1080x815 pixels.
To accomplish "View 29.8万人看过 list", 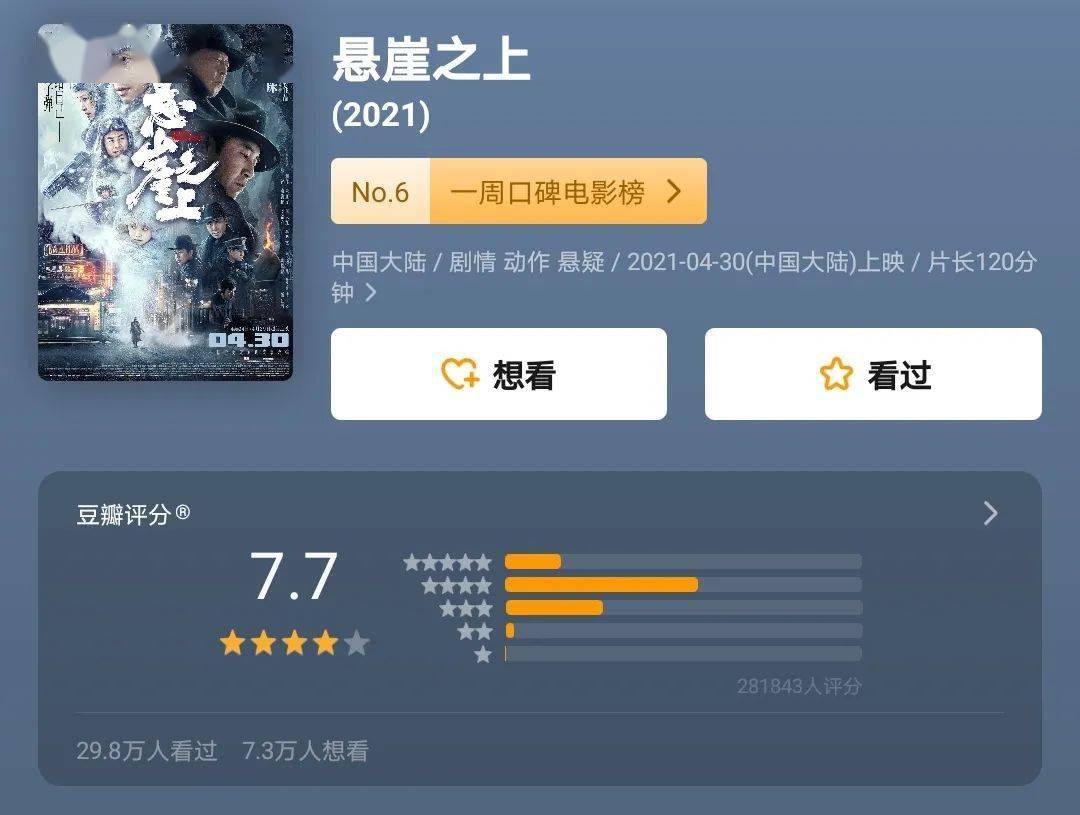I will point(147,750).
